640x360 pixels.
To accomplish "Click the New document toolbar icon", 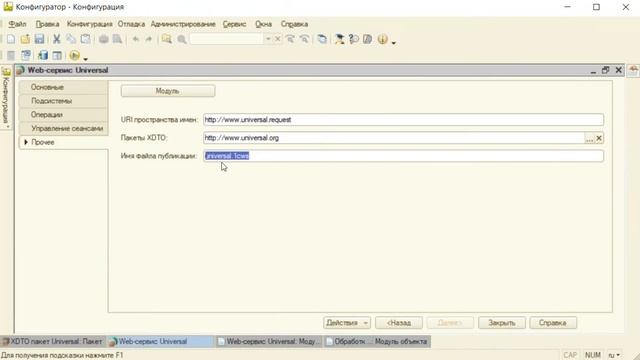I will tap(11, 39).
